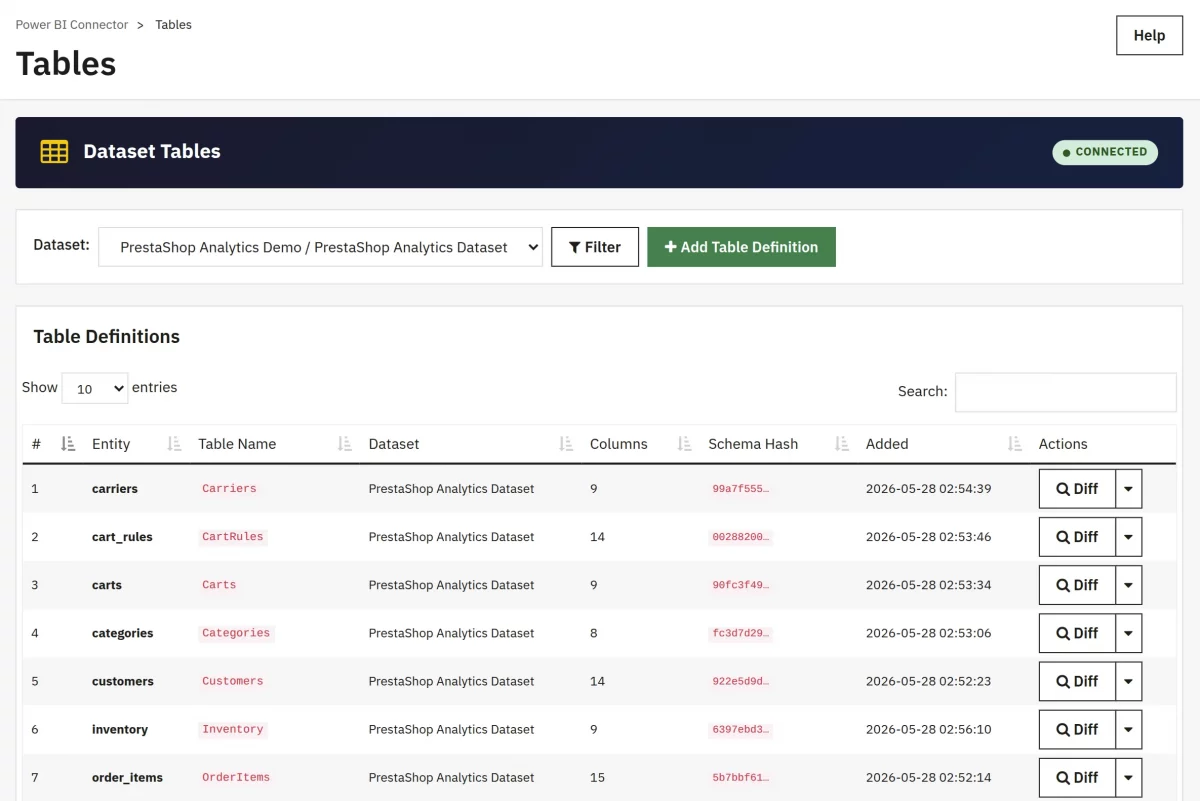
Task: Sort by Schema Hash icon
Action: click(x=842, y=444)
